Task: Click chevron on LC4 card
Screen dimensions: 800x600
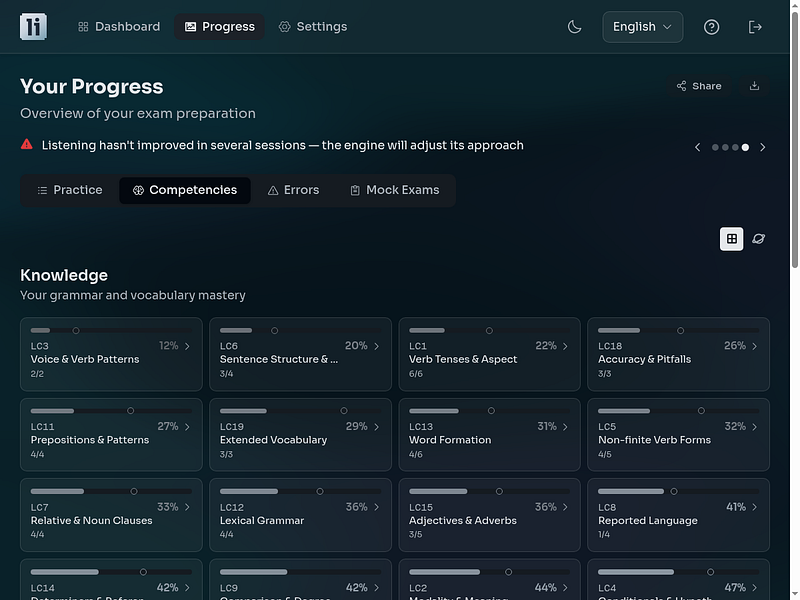Action: 755,588
